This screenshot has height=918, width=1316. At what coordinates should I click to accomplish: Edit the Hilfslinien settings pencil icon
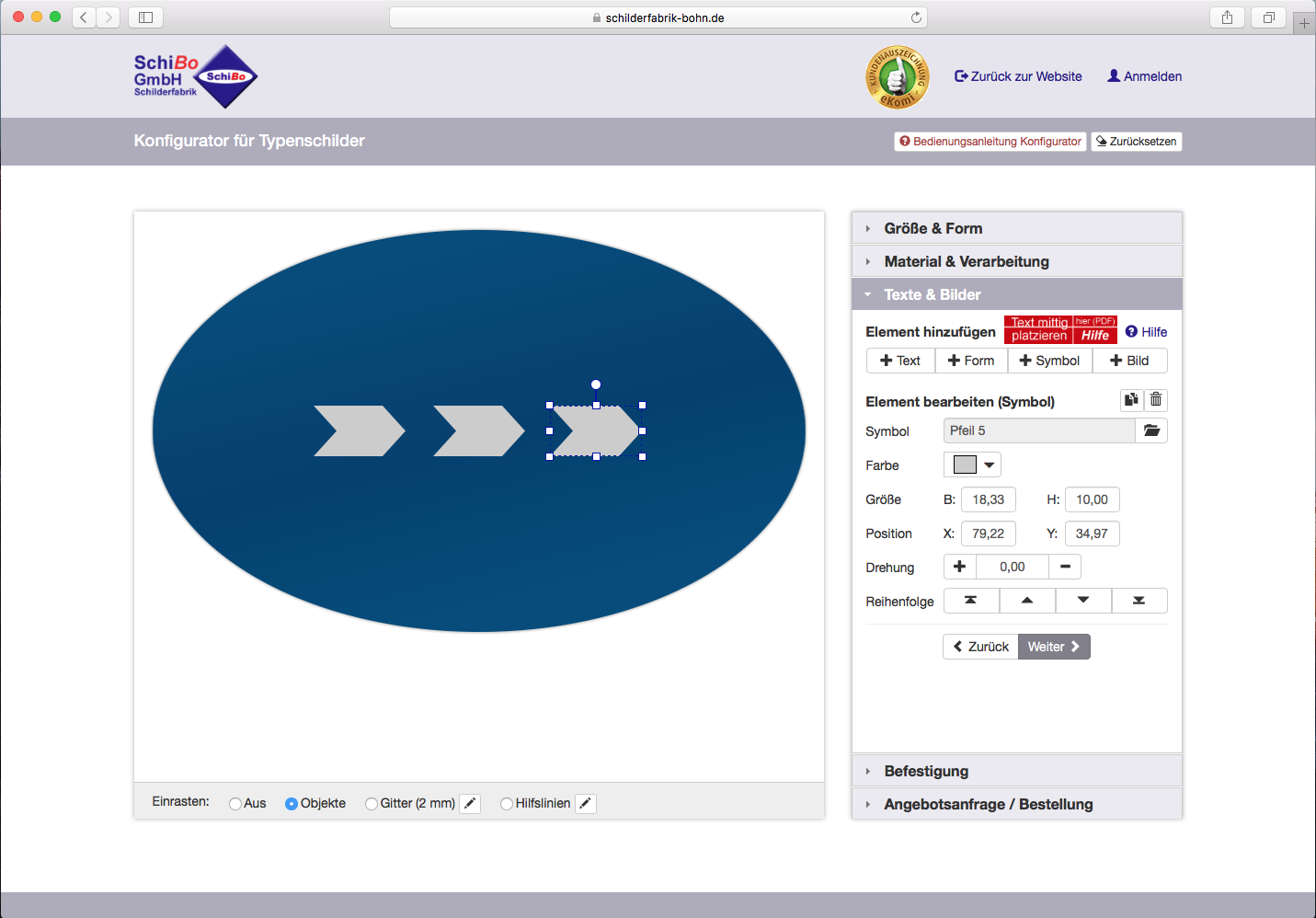click(586, 803)
